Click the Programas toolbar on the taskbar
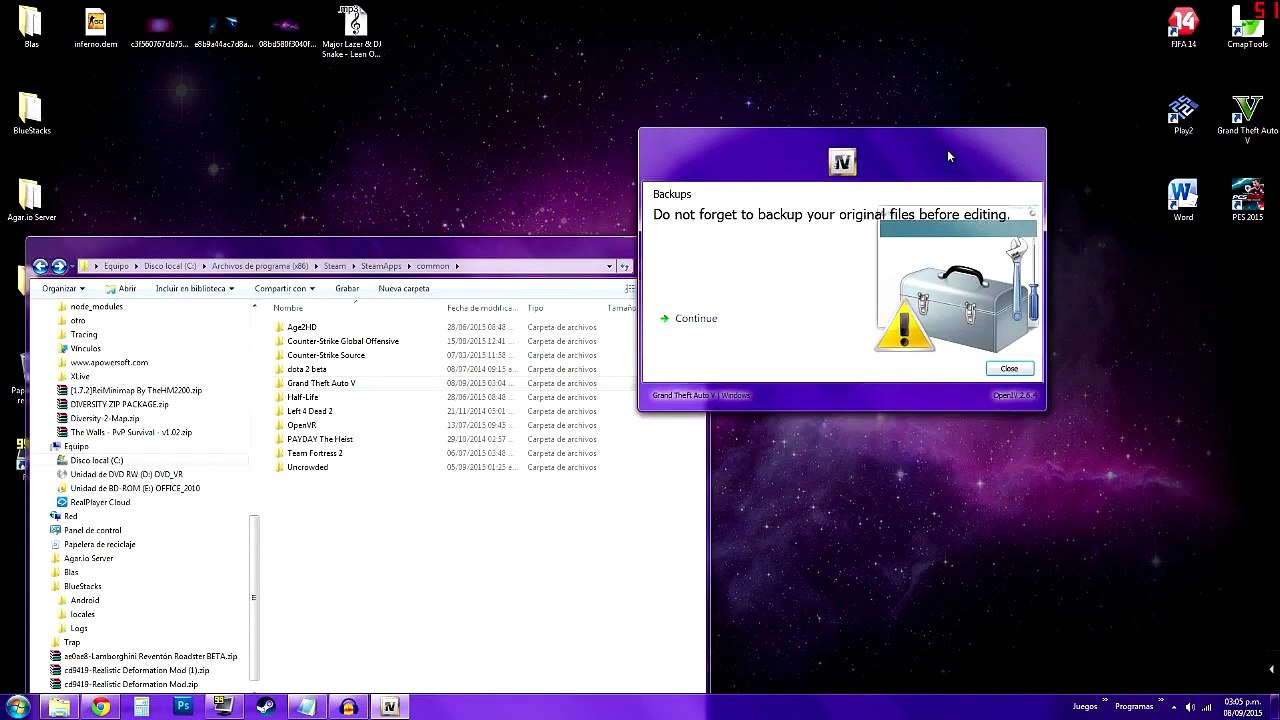 tap(1134, 707)
